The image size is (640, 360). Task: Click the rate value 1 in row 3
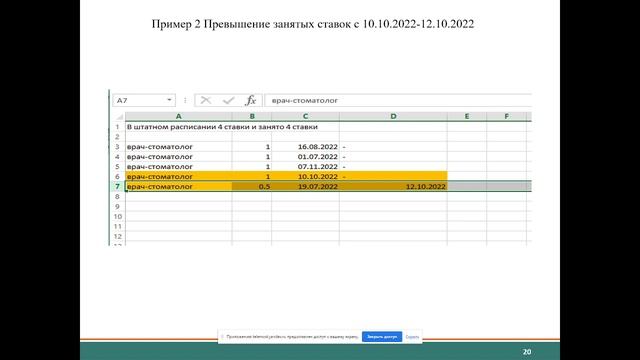click(252, 147)
